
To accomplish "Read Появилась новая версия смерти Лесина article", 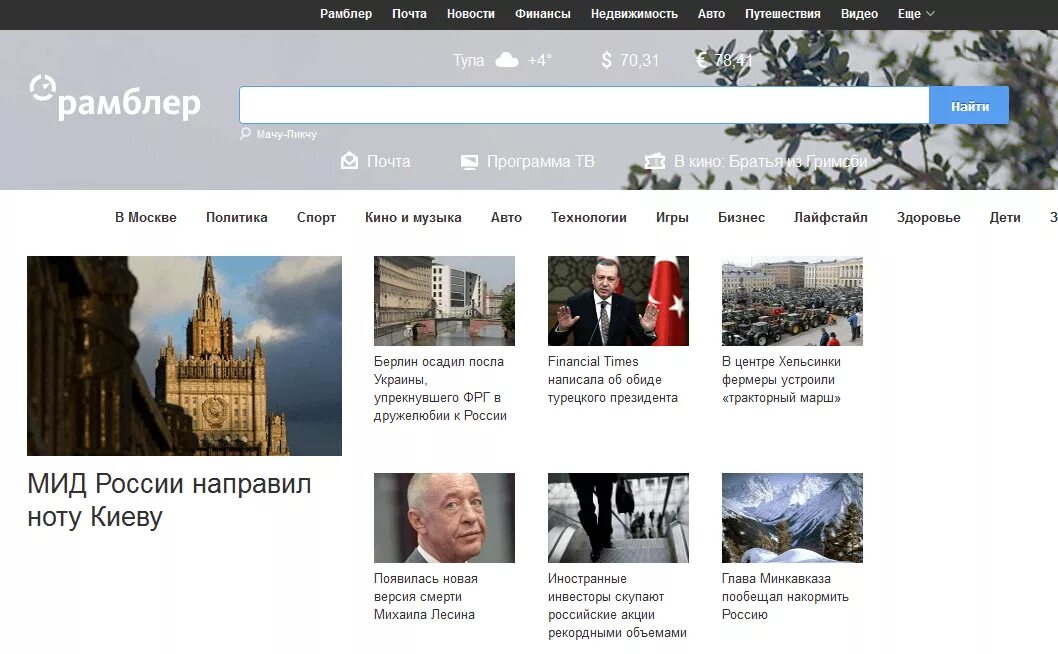I will click(x=425, y=597).
